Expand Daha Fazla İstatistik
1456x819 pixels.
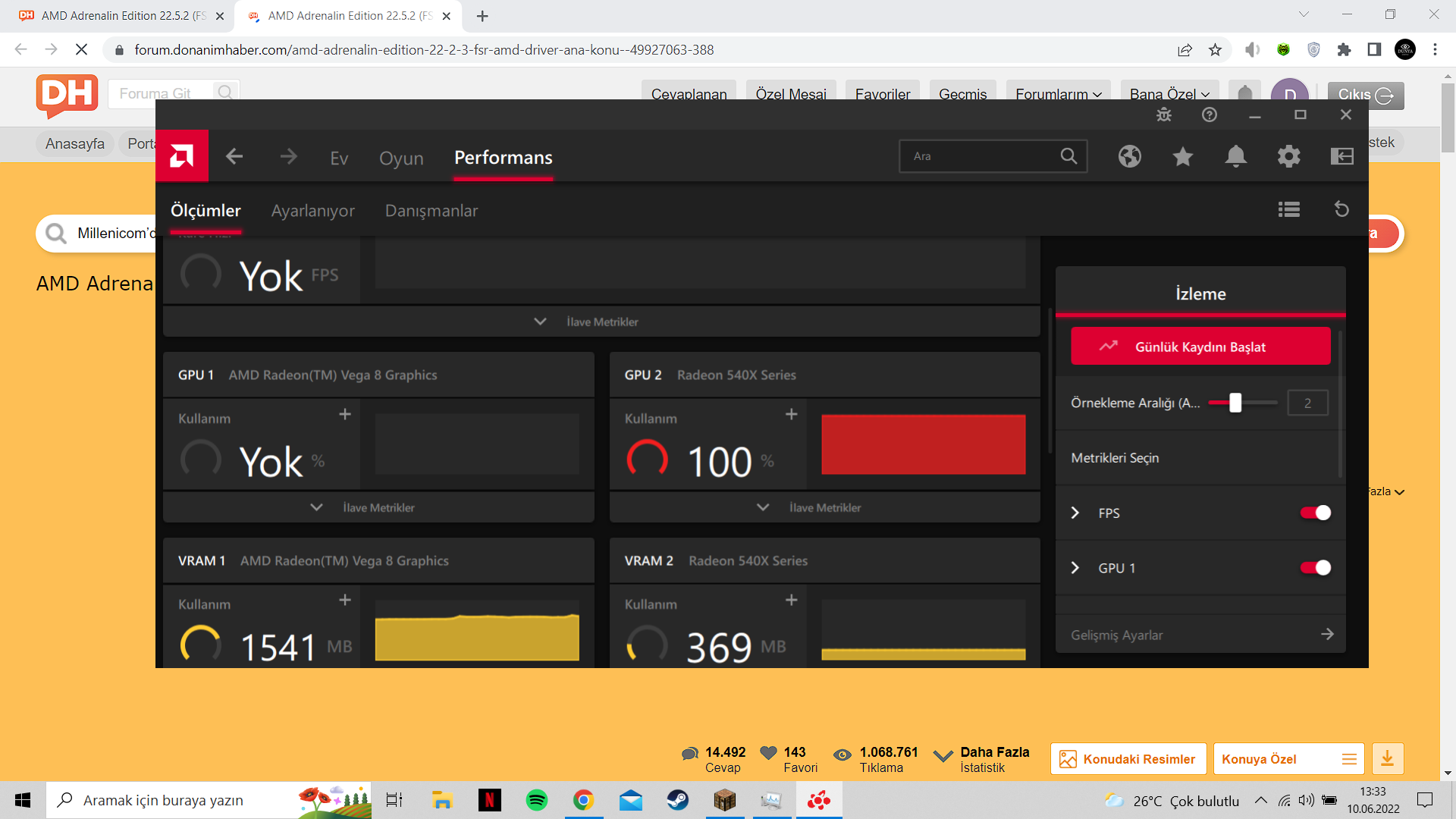coord(982,759)
